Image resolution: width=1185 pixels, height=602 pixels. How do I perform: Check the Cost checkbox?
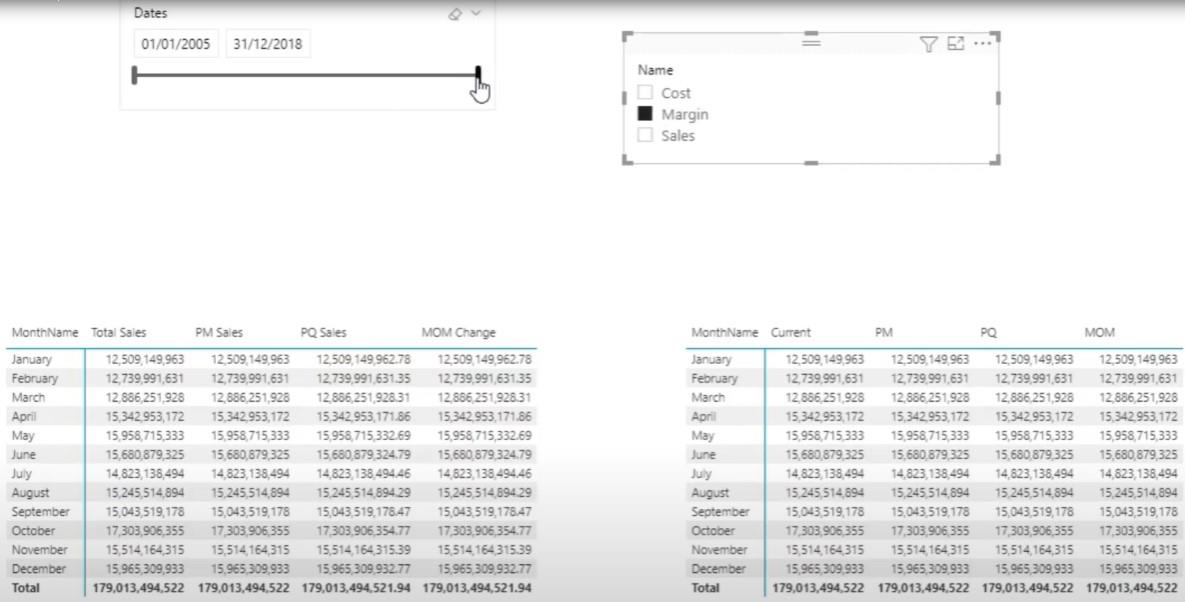coord(645,92)
